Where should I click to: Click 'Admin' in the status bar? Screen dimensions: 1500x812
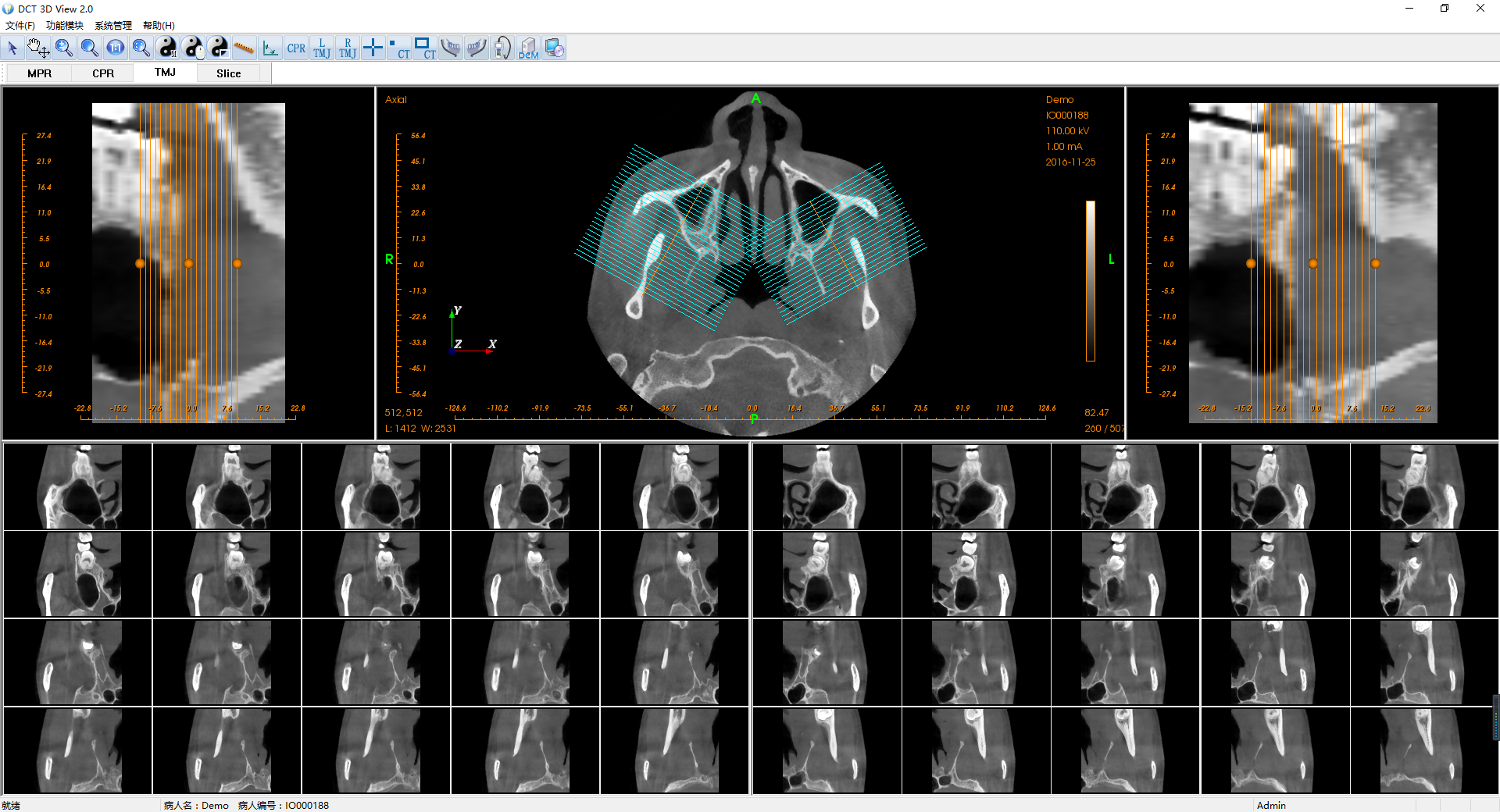(x=1271, y=805)
